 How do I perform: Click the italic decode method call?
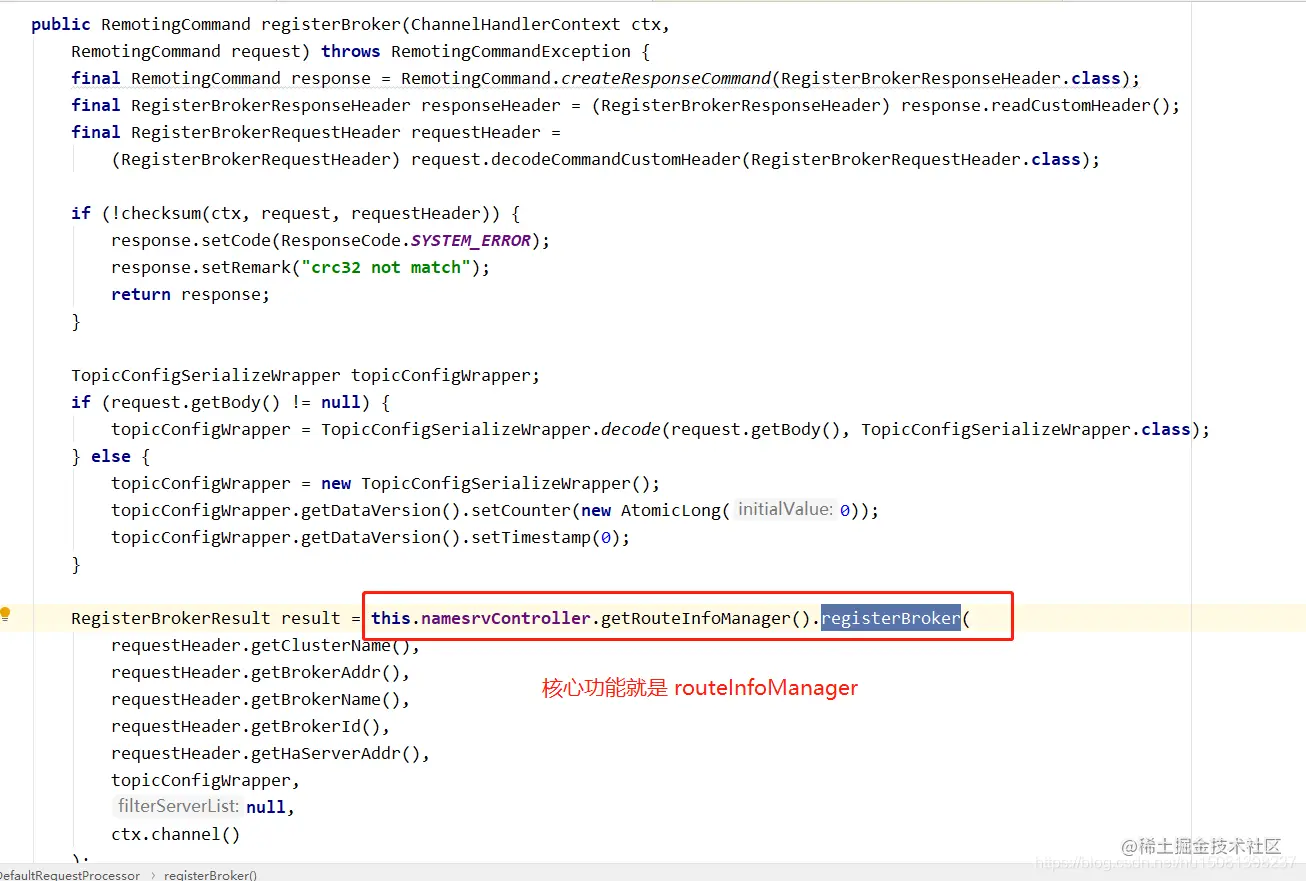[x=631, y=429]
